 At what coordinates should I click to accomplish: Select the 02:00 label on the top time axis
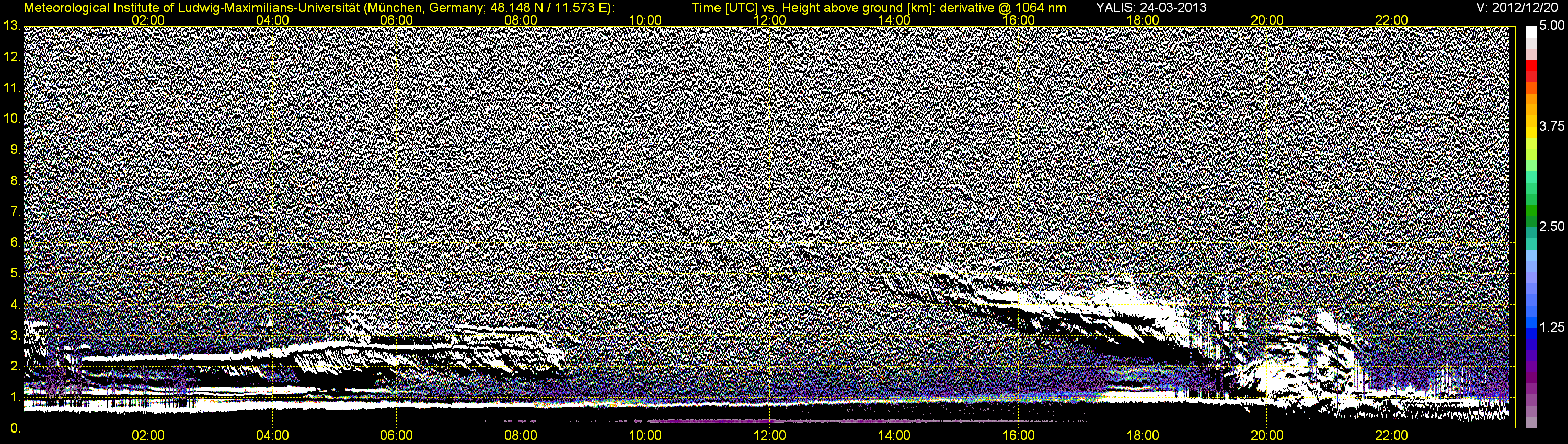148,20
